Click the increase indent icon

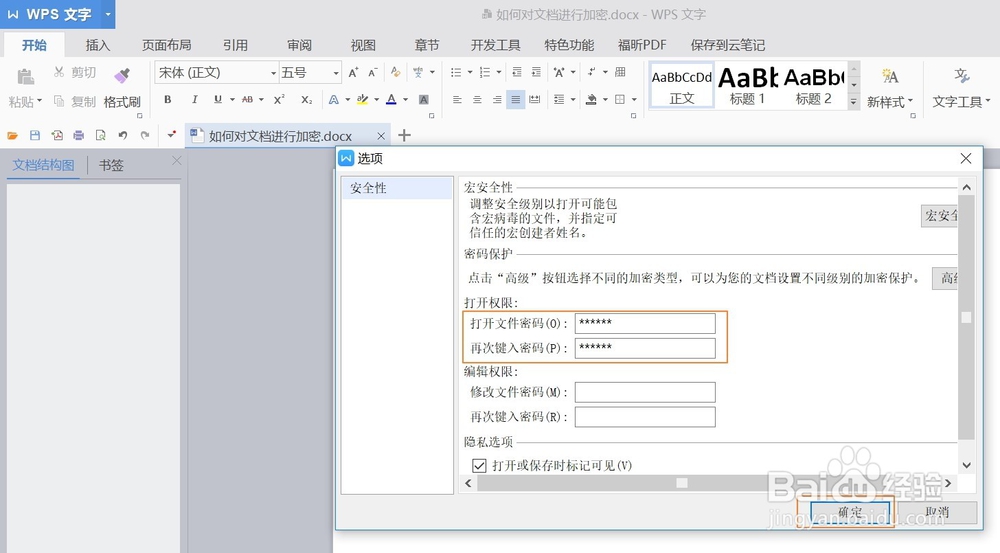[536, 73]
